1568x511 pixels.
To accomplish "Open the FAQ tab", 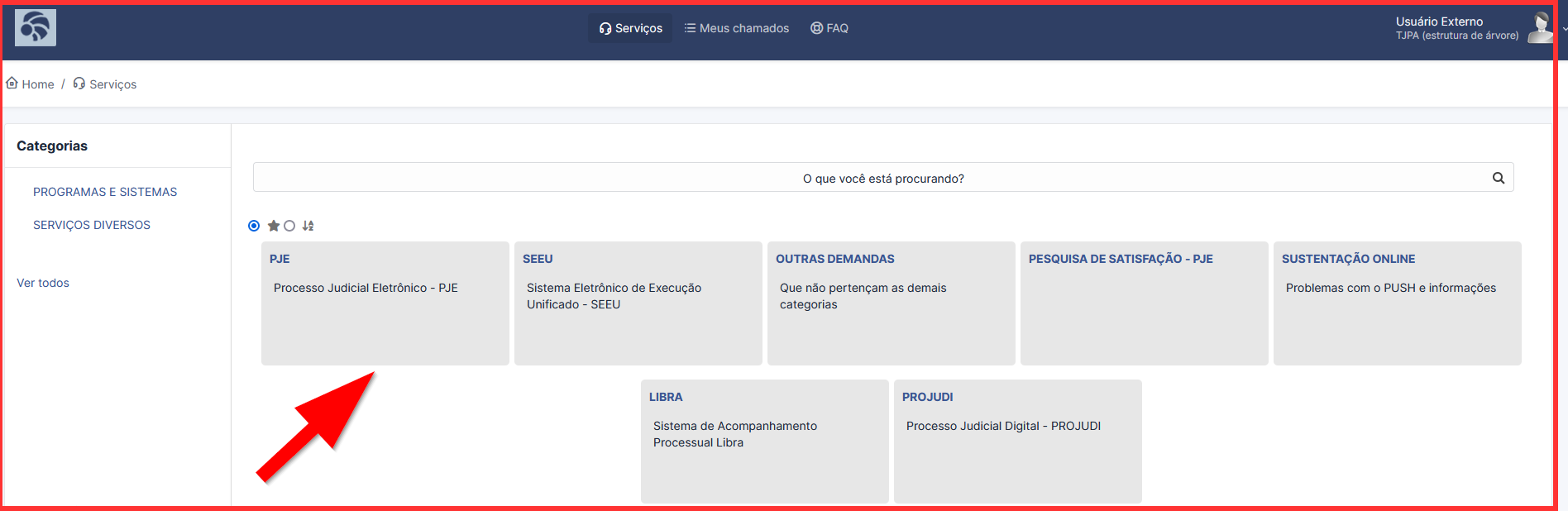I will pos(829,28).
